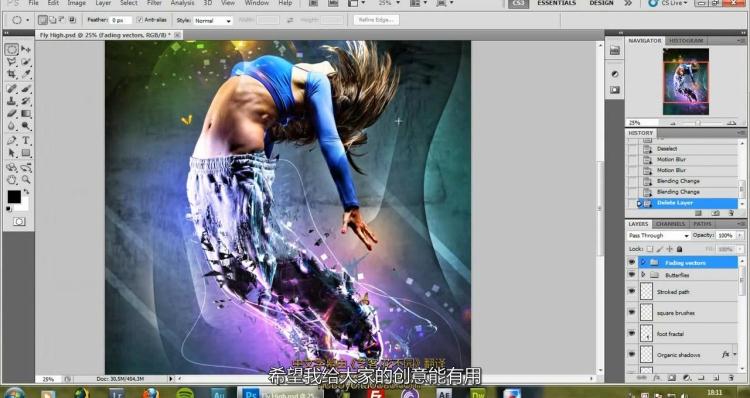Click the foreground color swatch

pyautogui.click(x=14, y=197)
